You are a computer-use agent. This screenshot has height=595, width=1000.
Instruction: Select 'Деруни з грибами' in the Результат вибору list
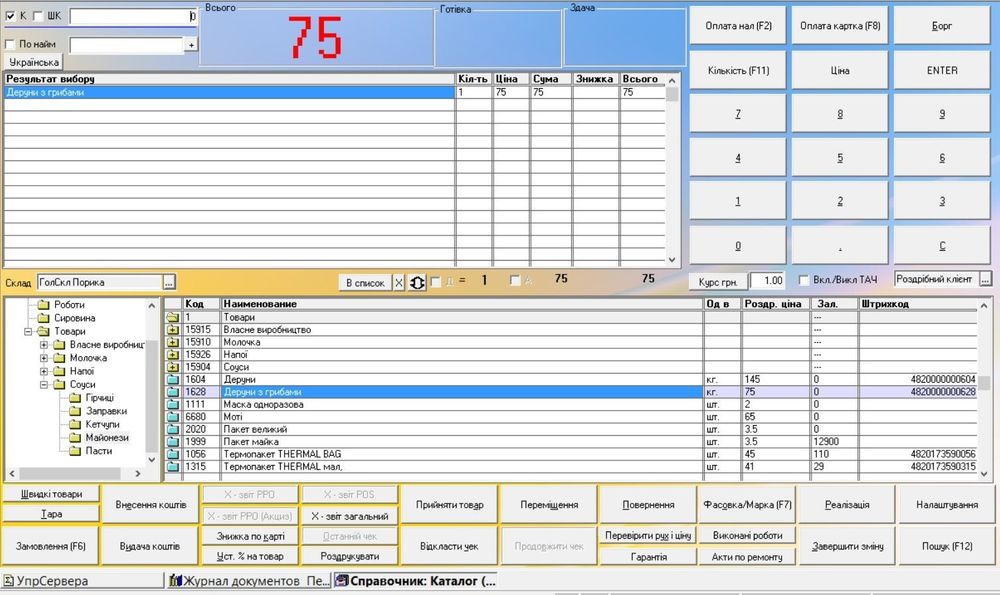[229, 92]
